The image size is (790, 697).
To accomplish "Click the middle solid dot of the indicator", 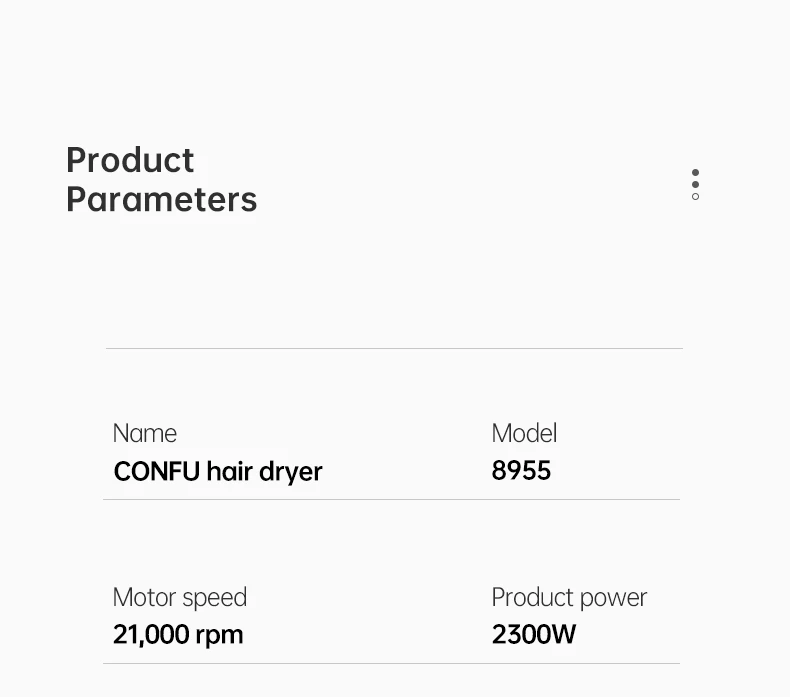I will (695, 184).
